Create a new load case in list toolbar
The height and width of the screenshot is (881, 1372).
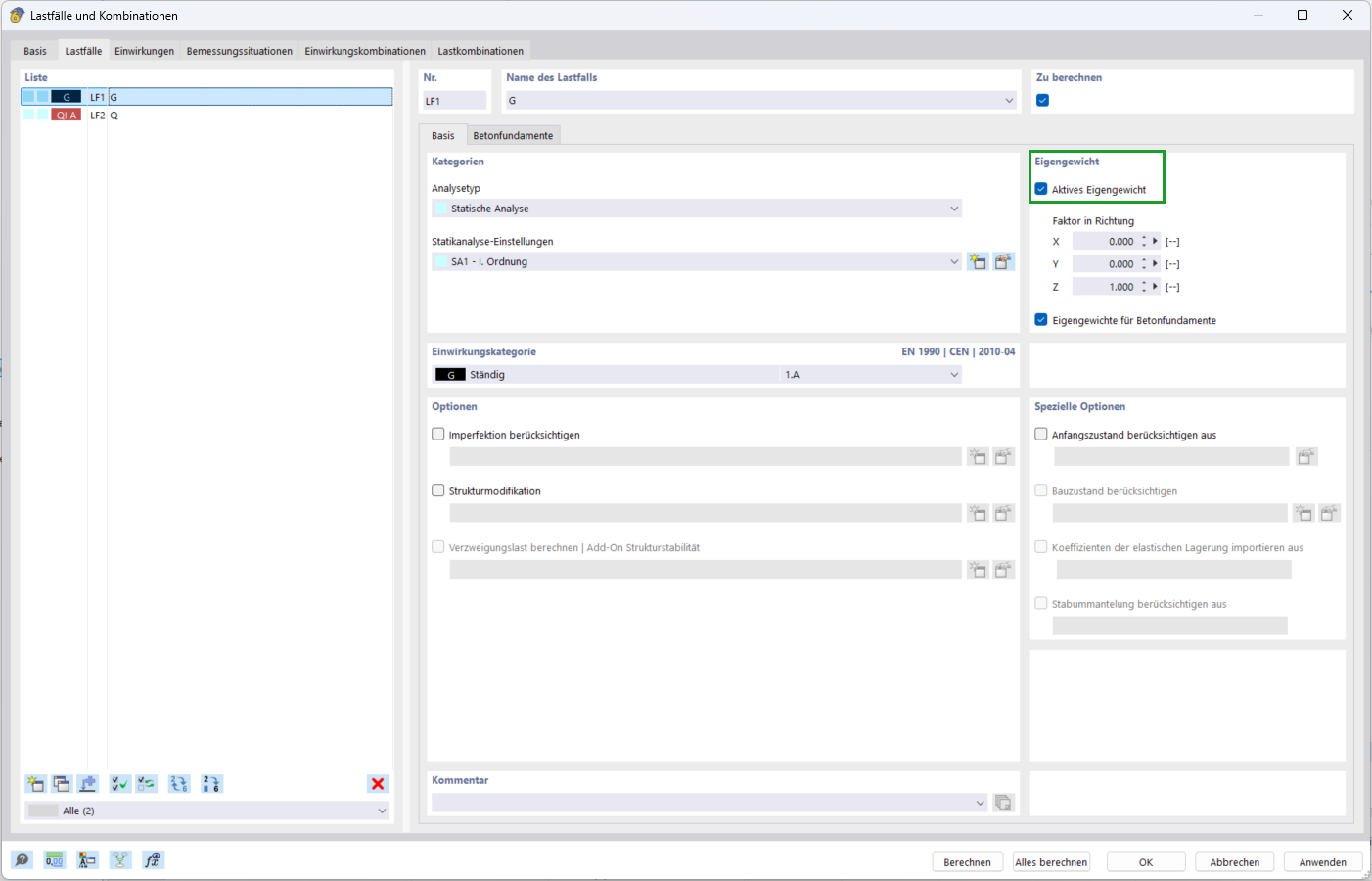pyautogui.click(x=35, y=784)
